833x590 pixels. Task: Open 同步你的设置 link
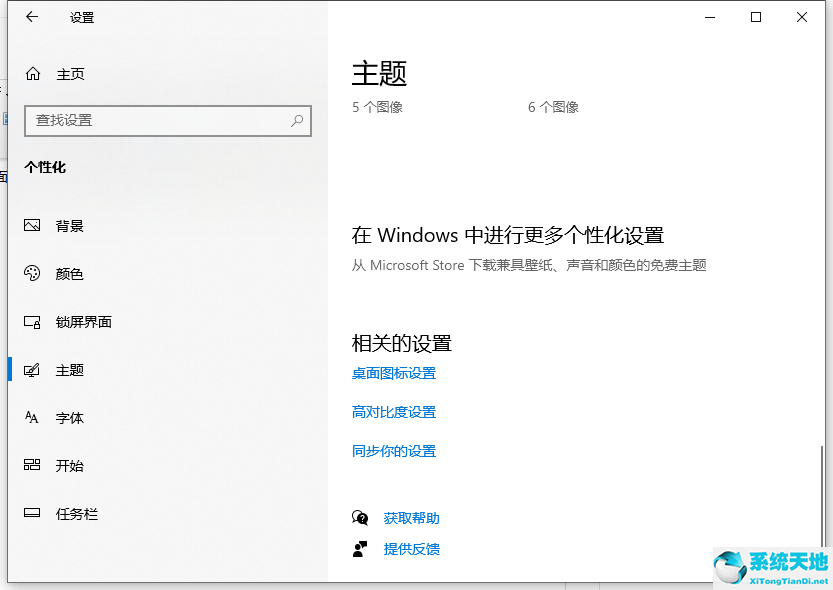[x=394, y=451]
